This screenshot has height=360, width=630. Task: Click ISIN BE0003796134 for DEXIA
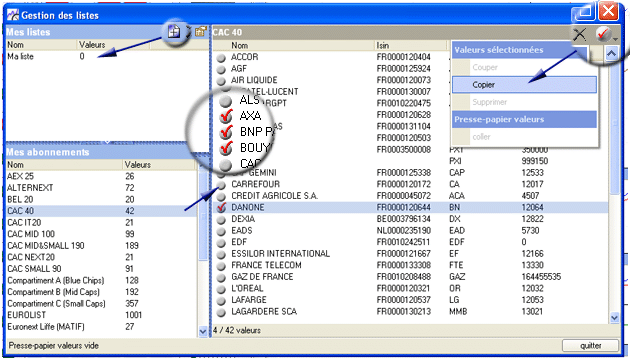point(403,219)
